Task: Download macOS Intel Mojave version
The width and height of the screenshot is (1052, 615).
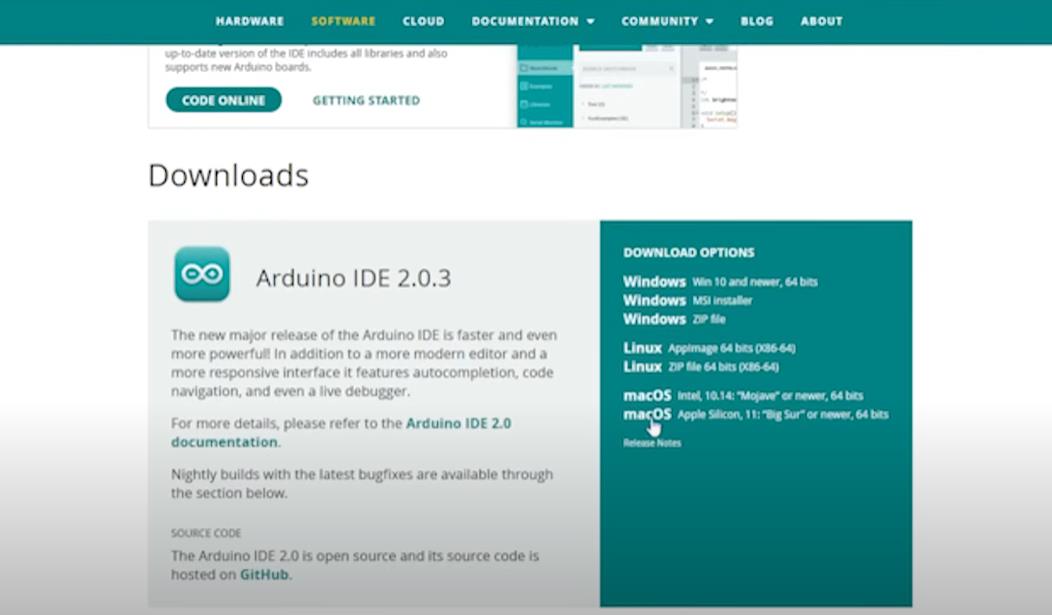Action: (x=743, y=396)
